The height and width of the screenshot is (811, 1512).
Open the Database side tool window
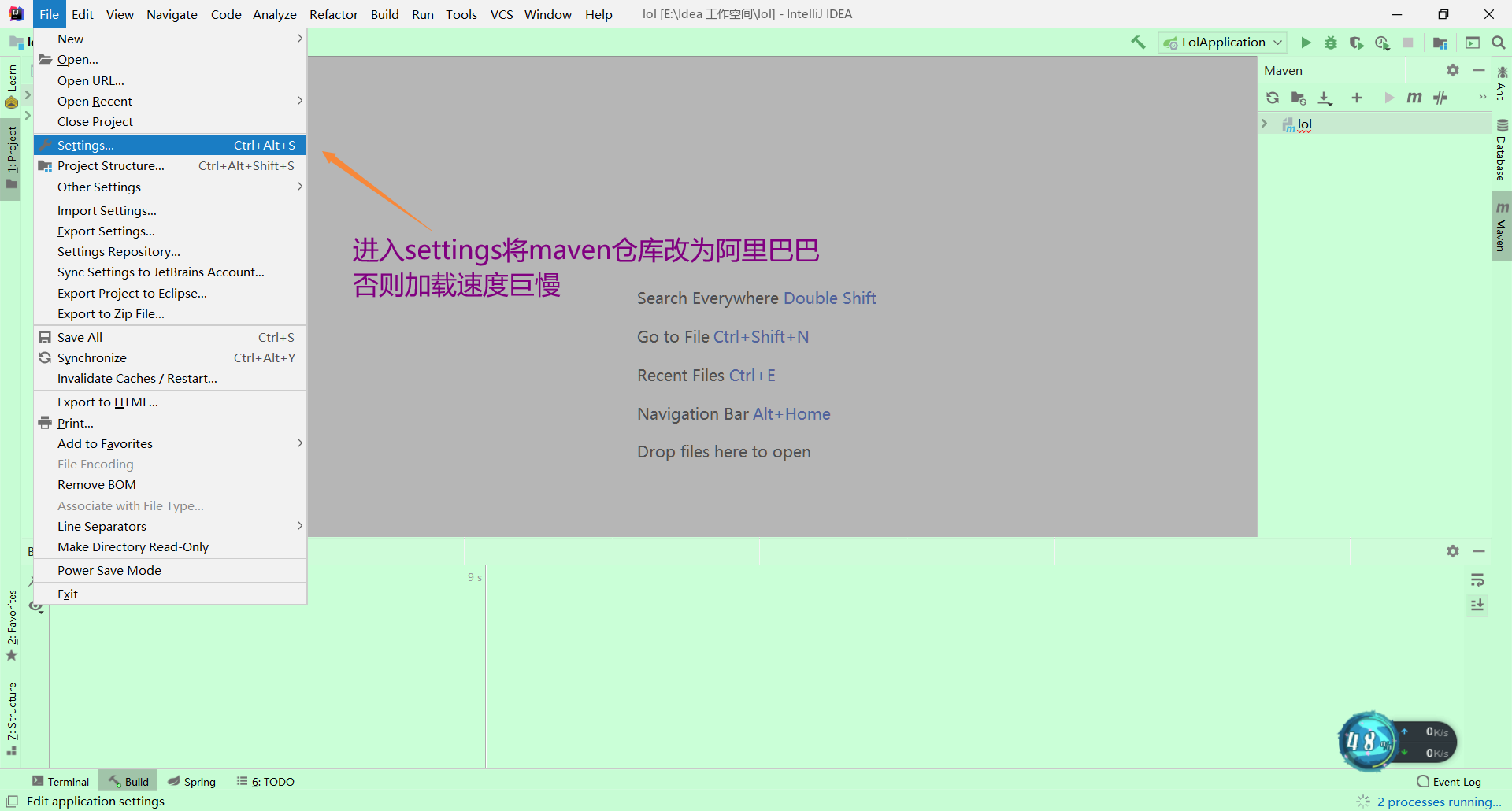pos(1502,150)
